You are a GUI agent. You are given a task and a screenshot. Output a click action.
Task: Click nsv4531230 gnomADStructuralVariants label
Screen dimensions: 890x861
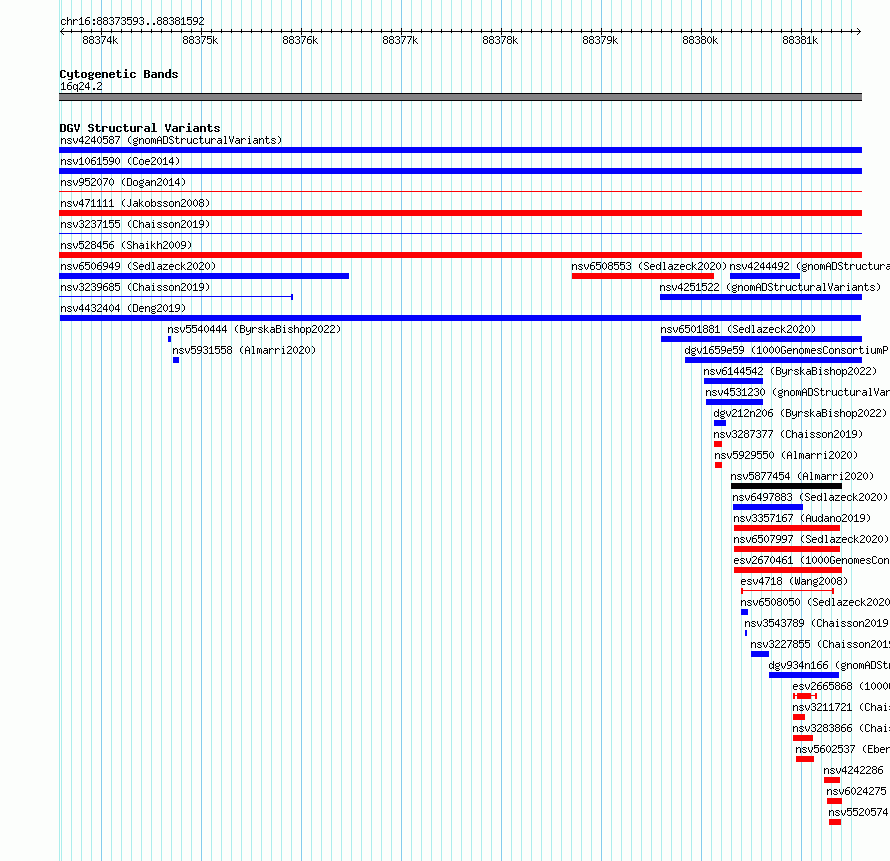tap(797, 392)
